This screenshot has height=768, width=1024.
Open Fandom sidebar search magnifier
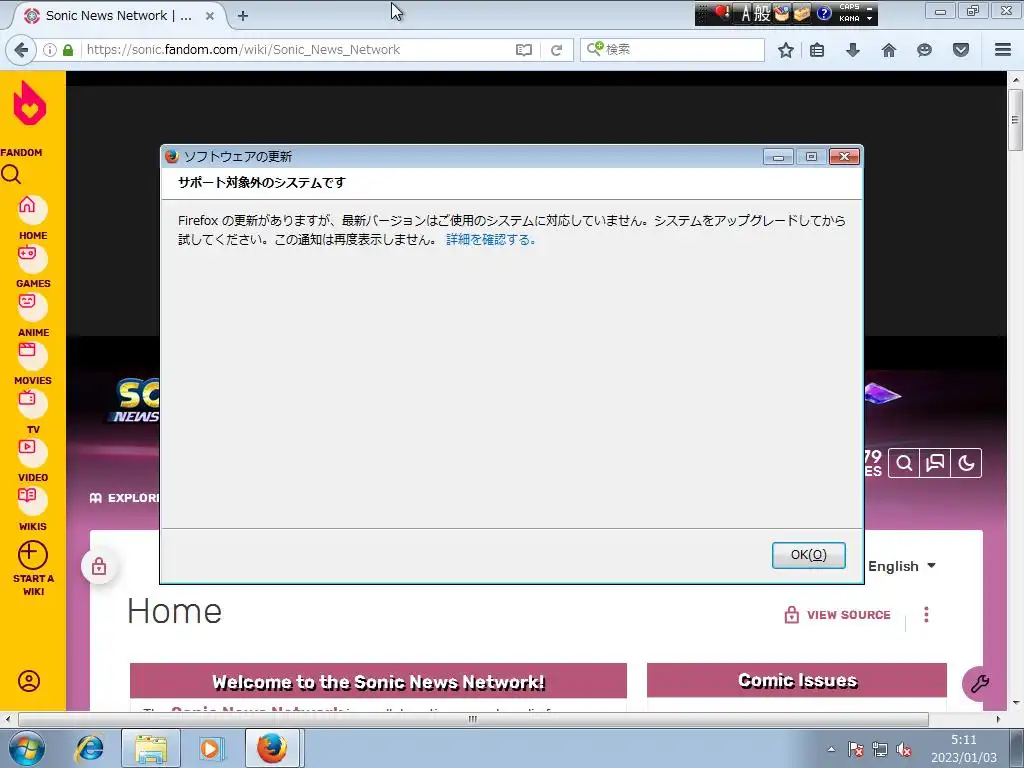click(11, 174)
